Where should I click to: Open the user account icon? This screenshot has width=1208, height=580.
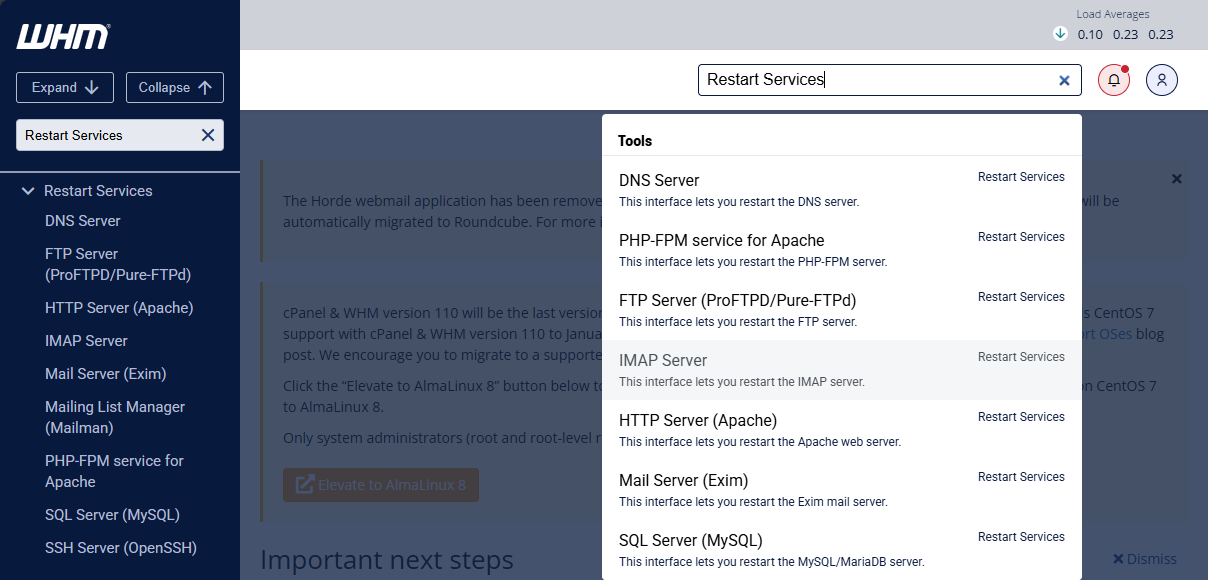point(1161,79)
